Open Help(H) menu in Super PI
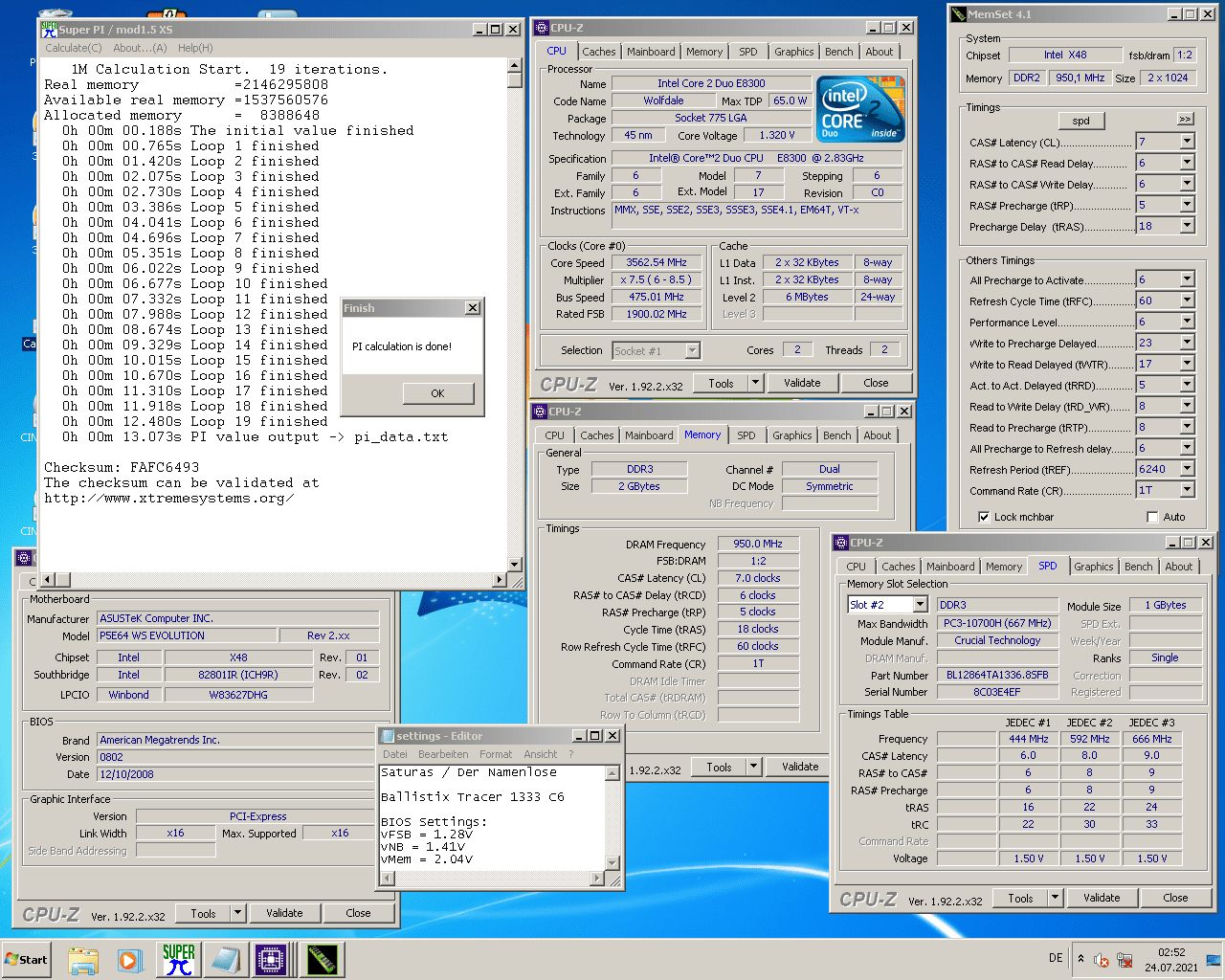1225x980 pixels. (x=195, y=48)
